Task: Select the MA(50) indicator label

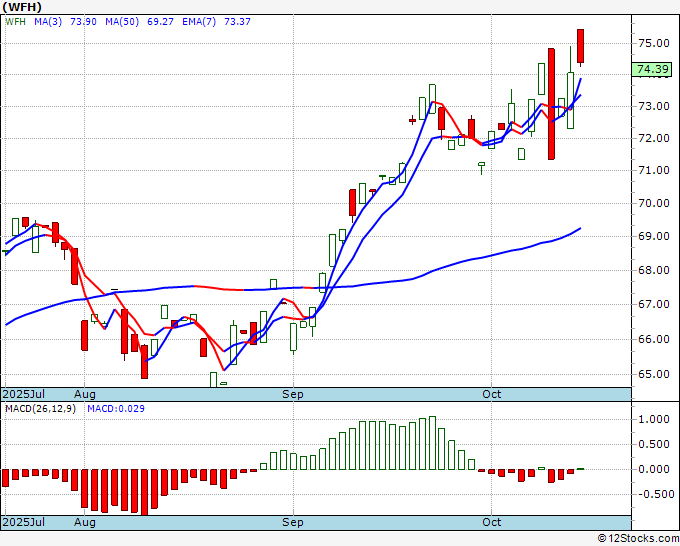Action: [x=122, y=21]
